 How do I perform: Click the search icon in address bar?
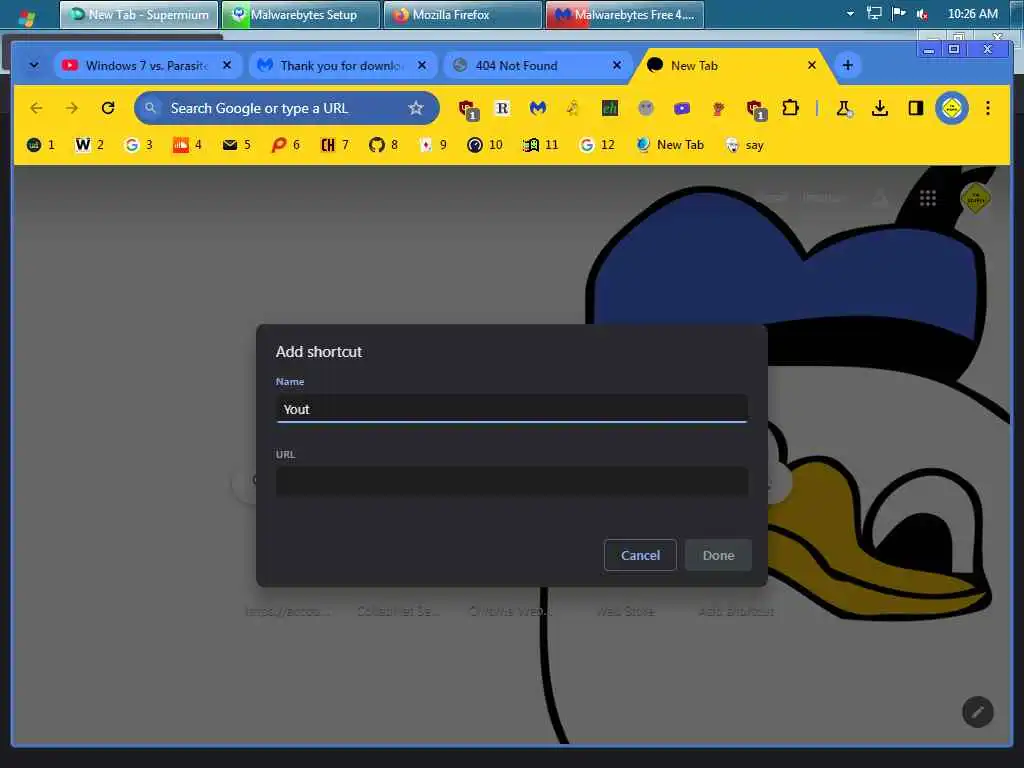click(x=151, y=108)
